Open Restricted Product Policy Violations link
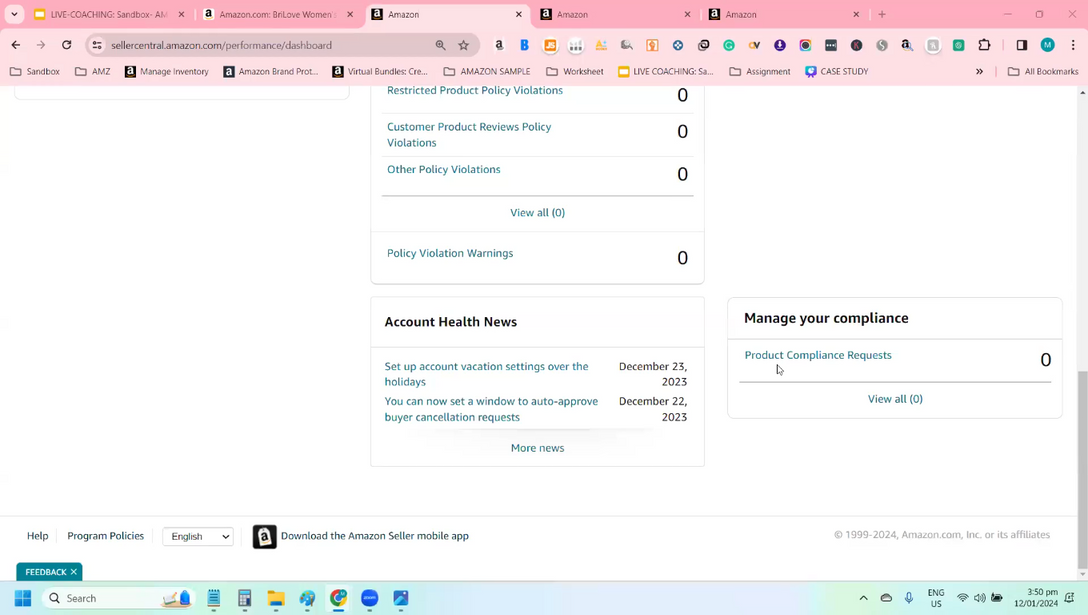 pyautogui.click(x=475, y=90)
